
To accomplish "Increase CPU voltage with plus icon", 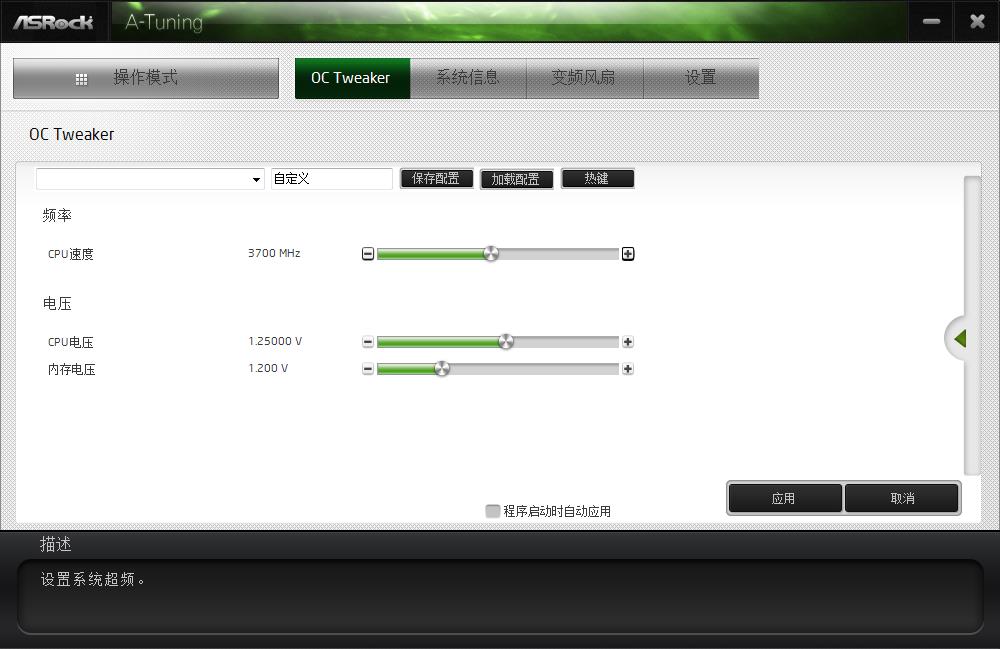I will [x=628, y=342].
